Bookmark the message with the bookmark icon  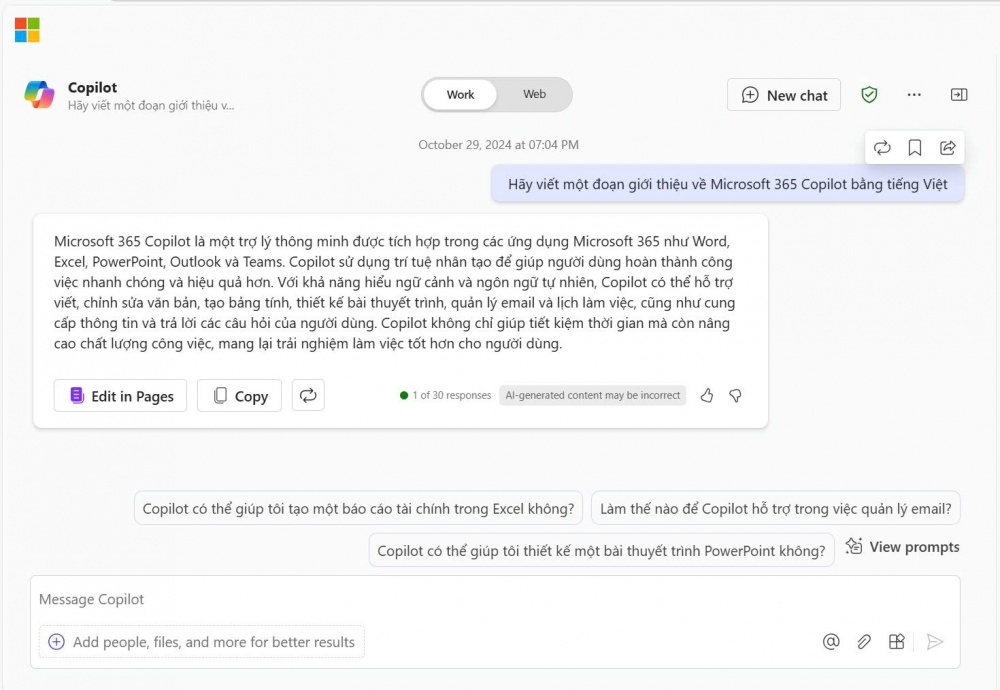(914, 147)
